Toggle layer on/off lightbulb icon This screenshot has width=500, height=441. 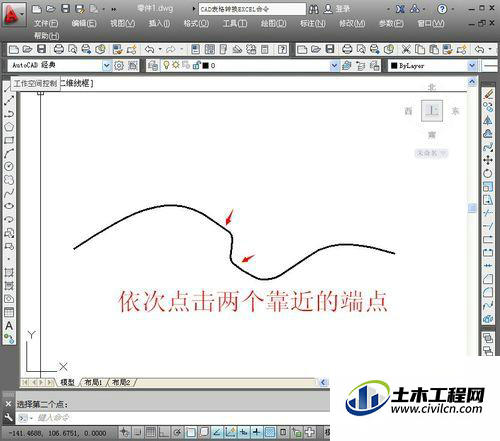(166, 65)
